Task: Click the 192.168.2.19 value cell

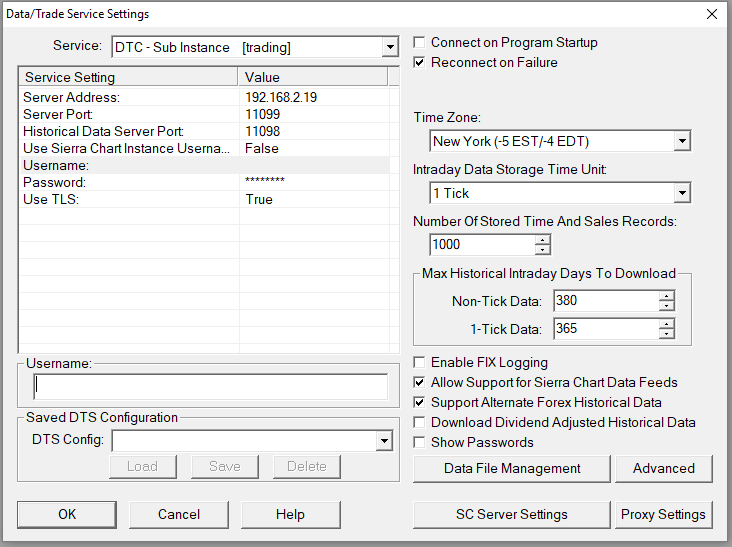Action: click(281, 97)
